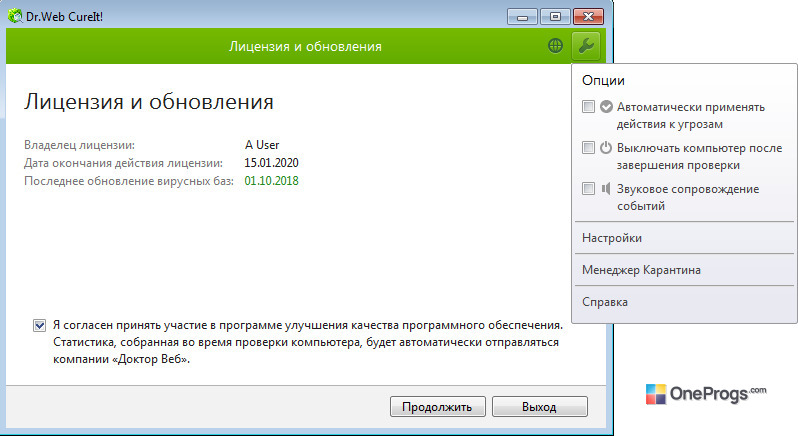Click the Владелец лицензии label
This screenshot has width=798, height=436.
tap(79, 145)
